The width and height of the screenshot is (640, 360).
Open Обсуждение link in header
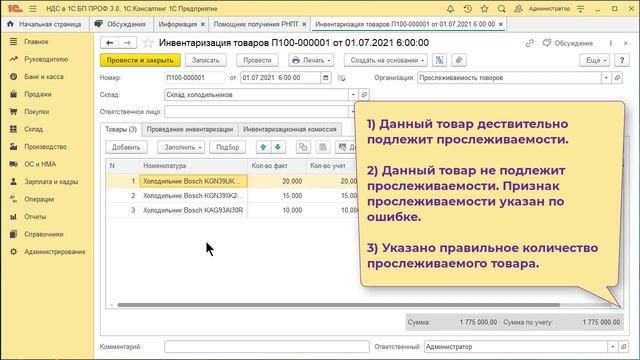[568, 43]
